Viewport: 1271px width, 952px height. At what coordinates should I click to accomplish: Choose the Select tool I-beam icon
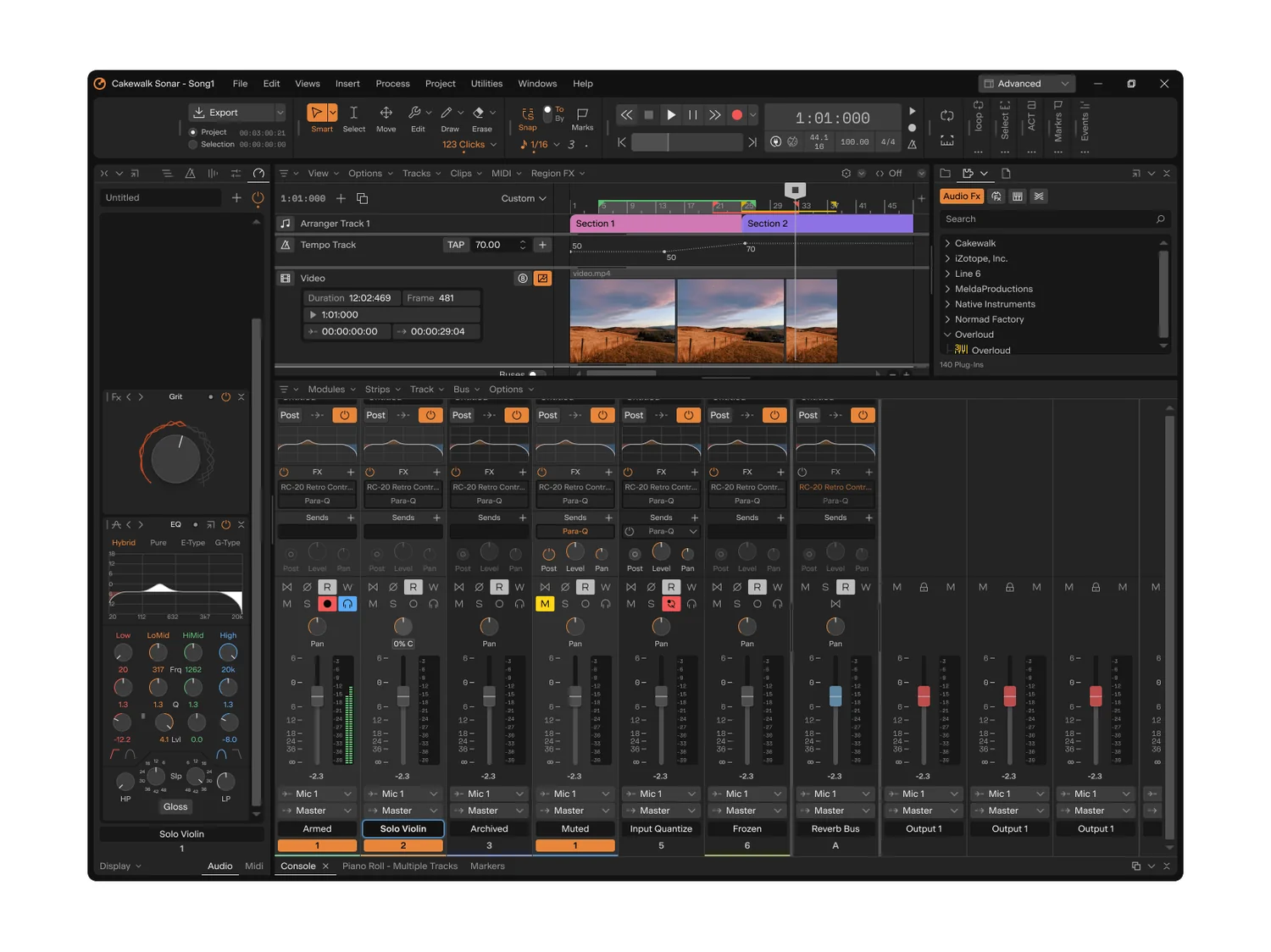(353, 113)
